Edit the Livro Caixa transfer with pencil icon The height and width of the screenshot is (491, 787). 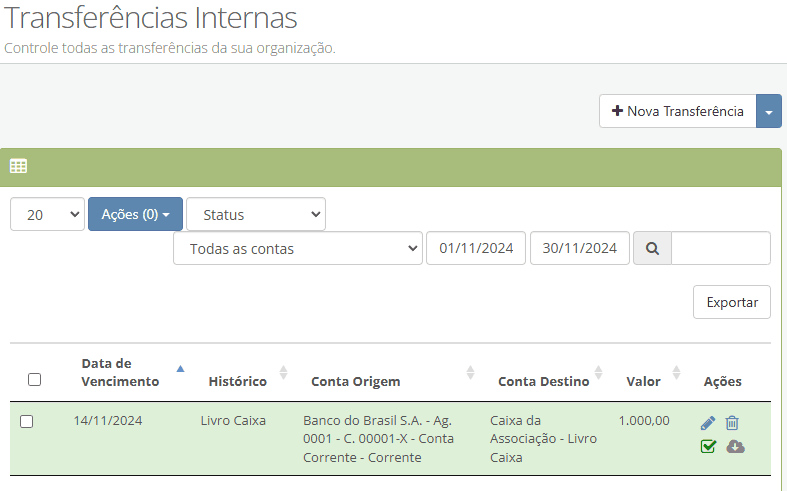point(708,423)
